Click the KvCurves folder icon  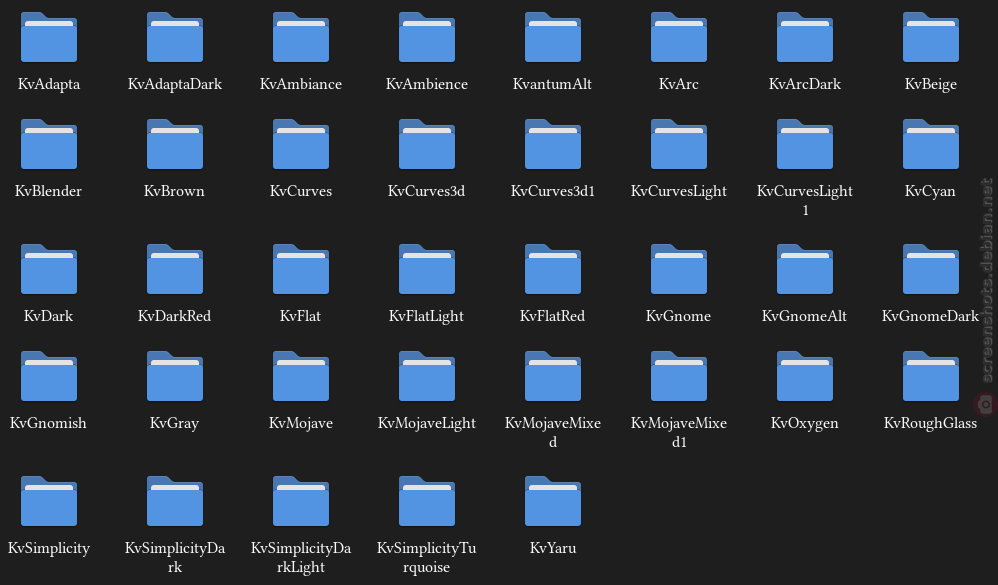click(301, 144)
